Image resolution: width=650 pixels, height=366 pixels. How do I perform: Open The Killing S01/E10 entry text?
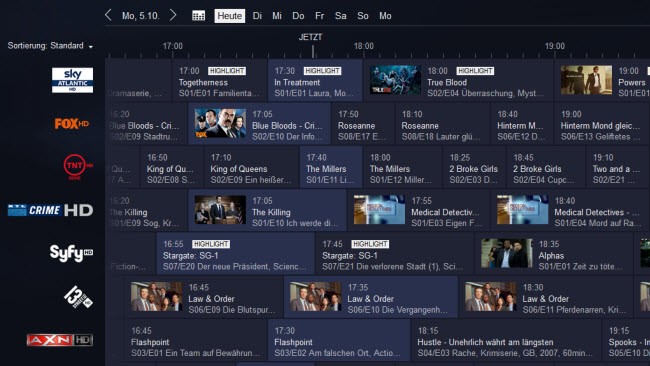(x=295, y=223)
